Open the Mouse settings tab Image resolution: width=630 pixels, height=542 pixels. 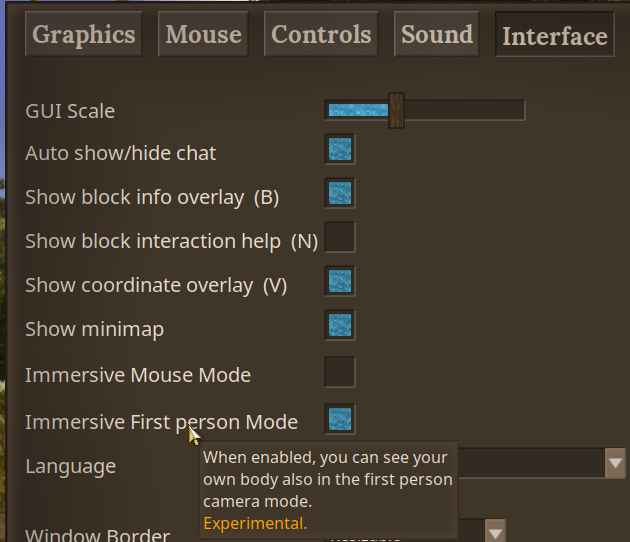tap(204, 35)
